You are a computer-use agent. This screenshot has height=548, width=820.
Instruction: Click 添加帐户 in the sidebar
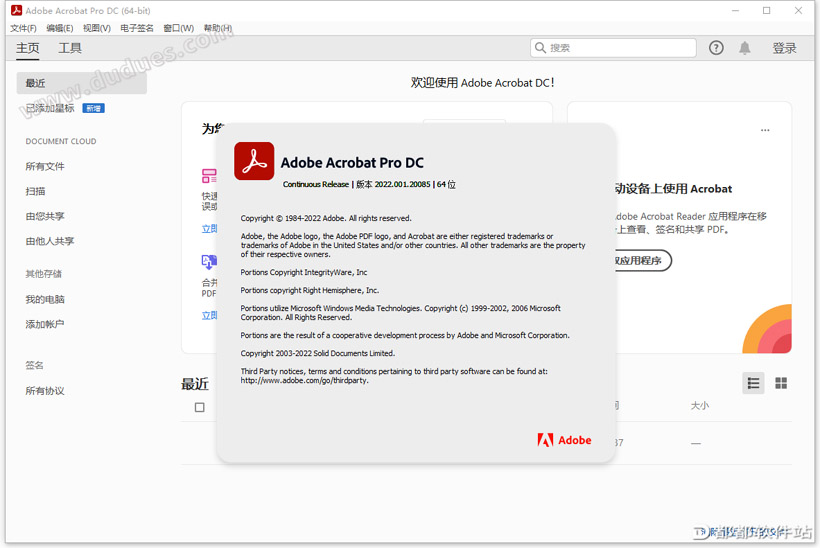pos(45,324)
